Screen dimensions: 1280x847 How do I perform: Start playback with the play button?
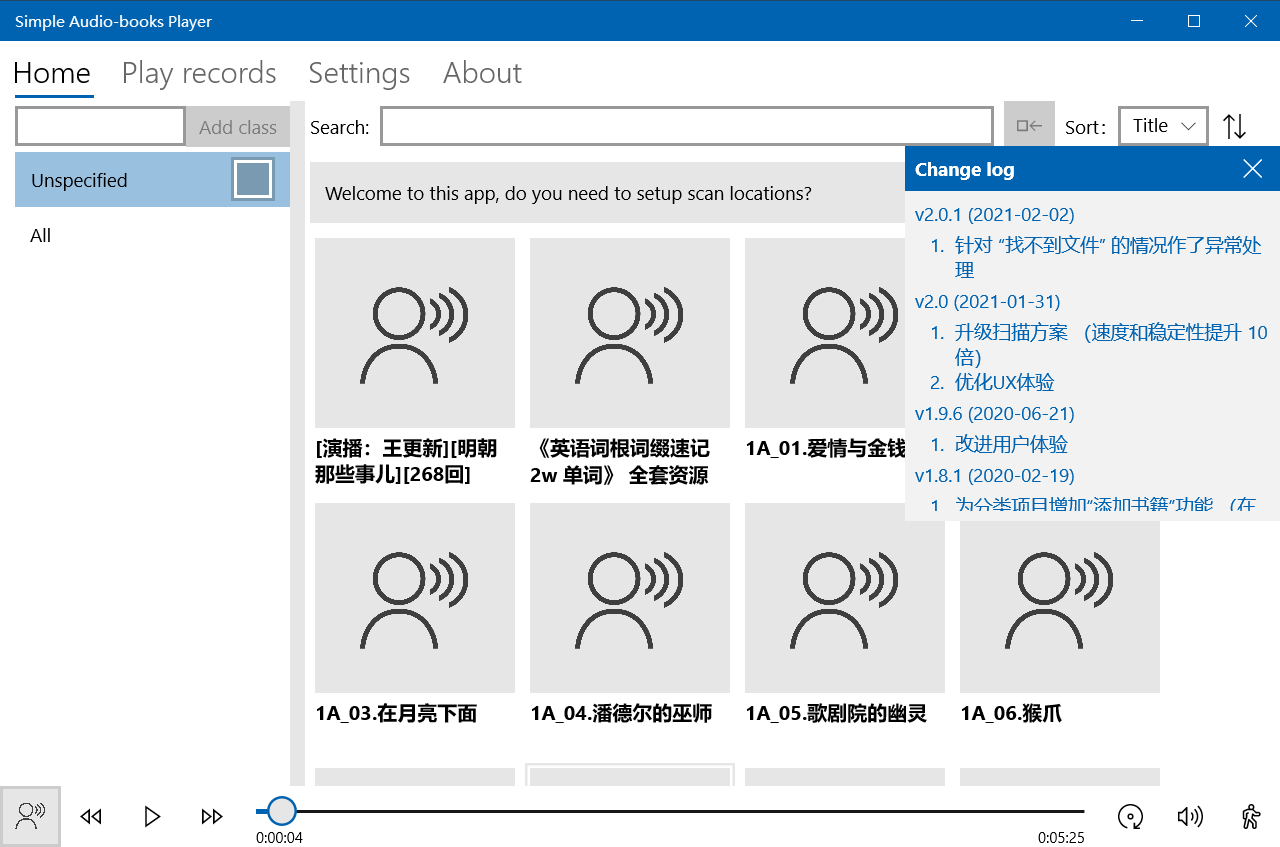152,817
